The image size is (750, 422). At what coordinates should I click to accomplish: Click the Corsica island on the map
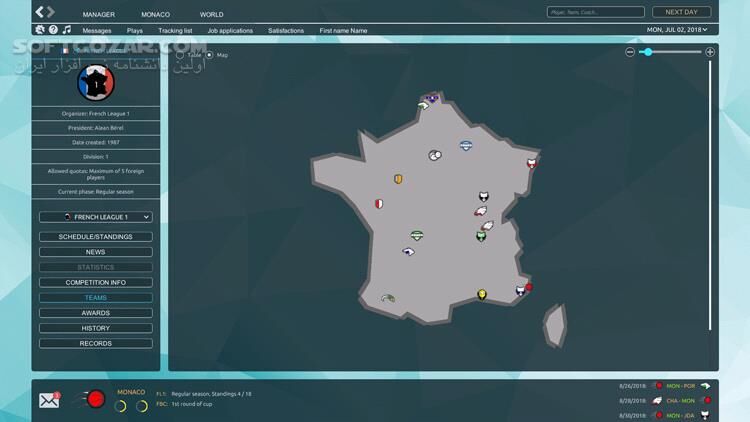(x=554, y=325)
